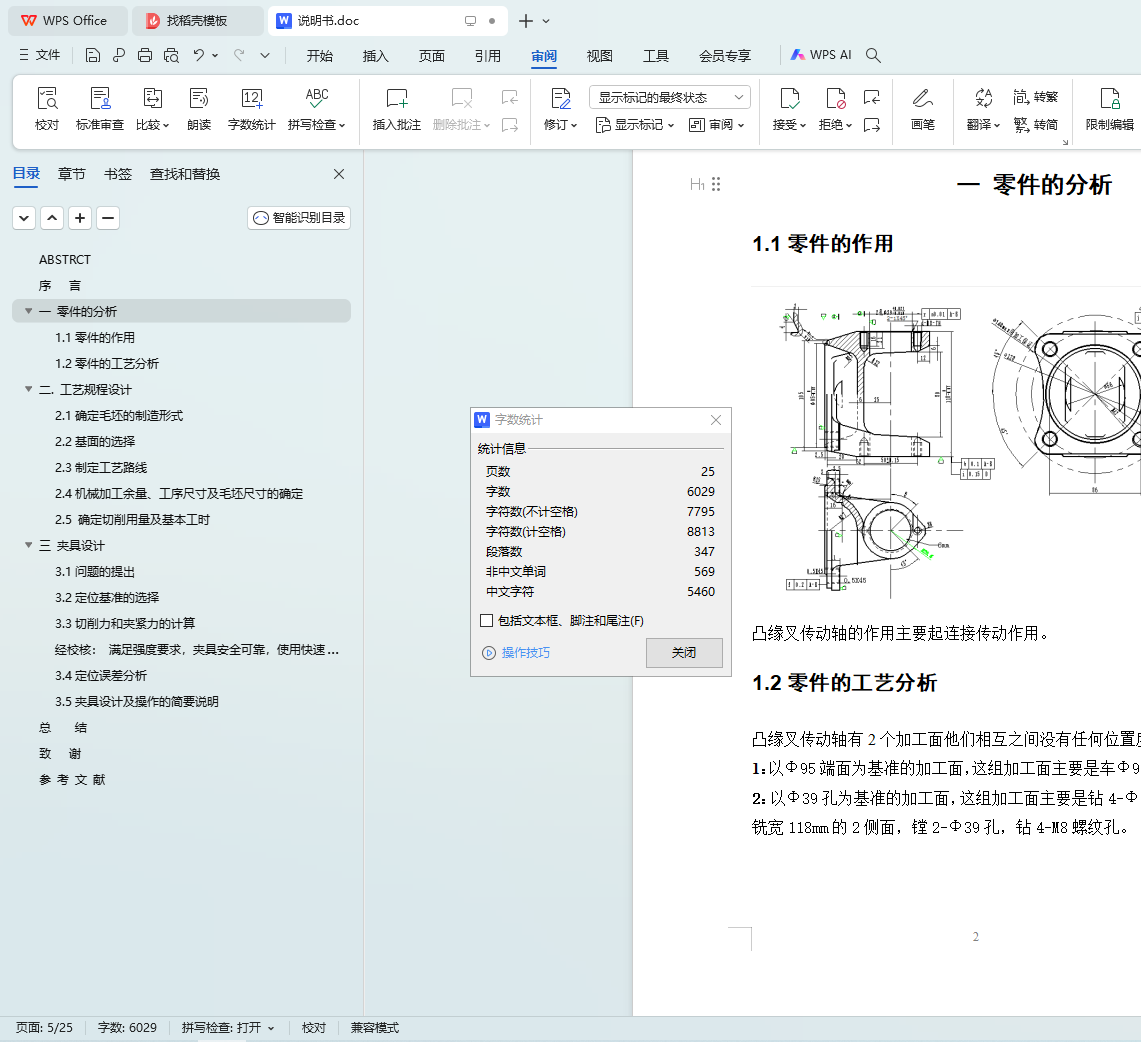Switch to the 视图 ribbon tab
This screenshot has width=1141, height=1042.
click(x=599, y=56)
